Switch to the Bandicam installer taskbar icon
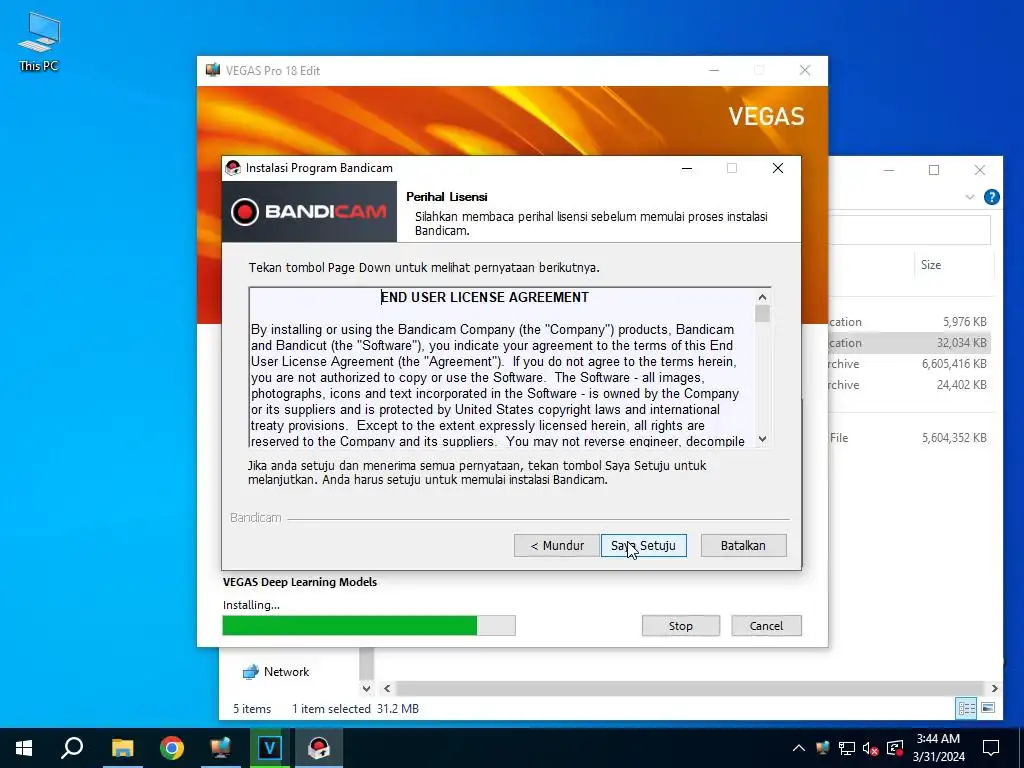Viewport: 1024px width, 768px height. point(319,748)
